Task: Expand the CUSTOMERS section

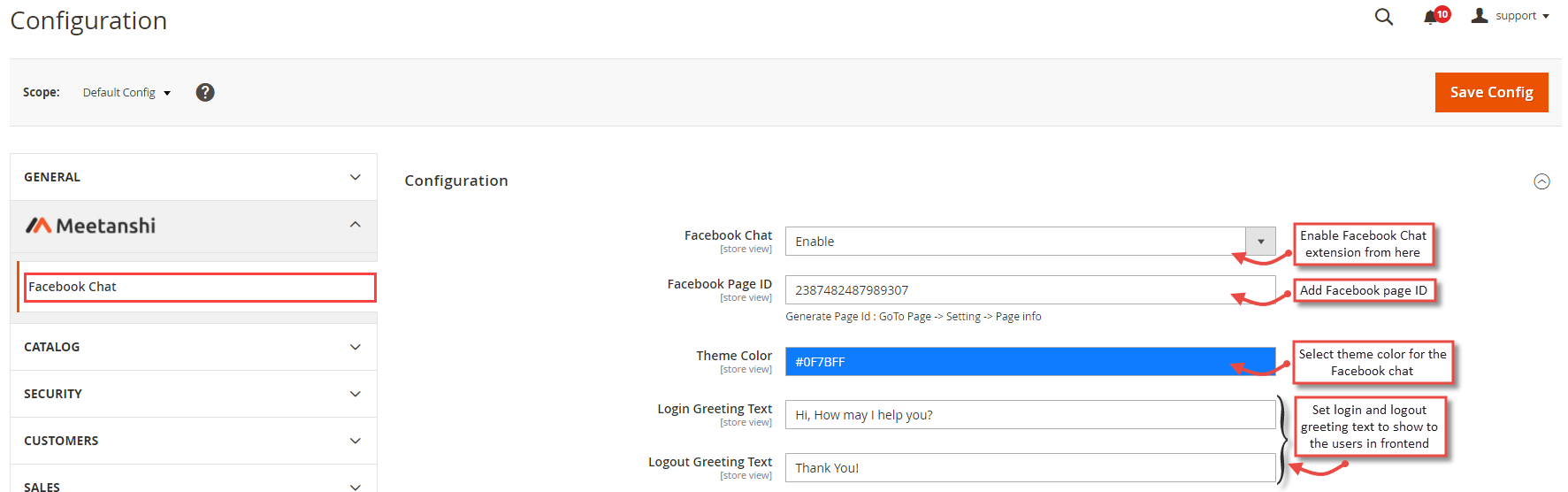Action: [194, 441]
